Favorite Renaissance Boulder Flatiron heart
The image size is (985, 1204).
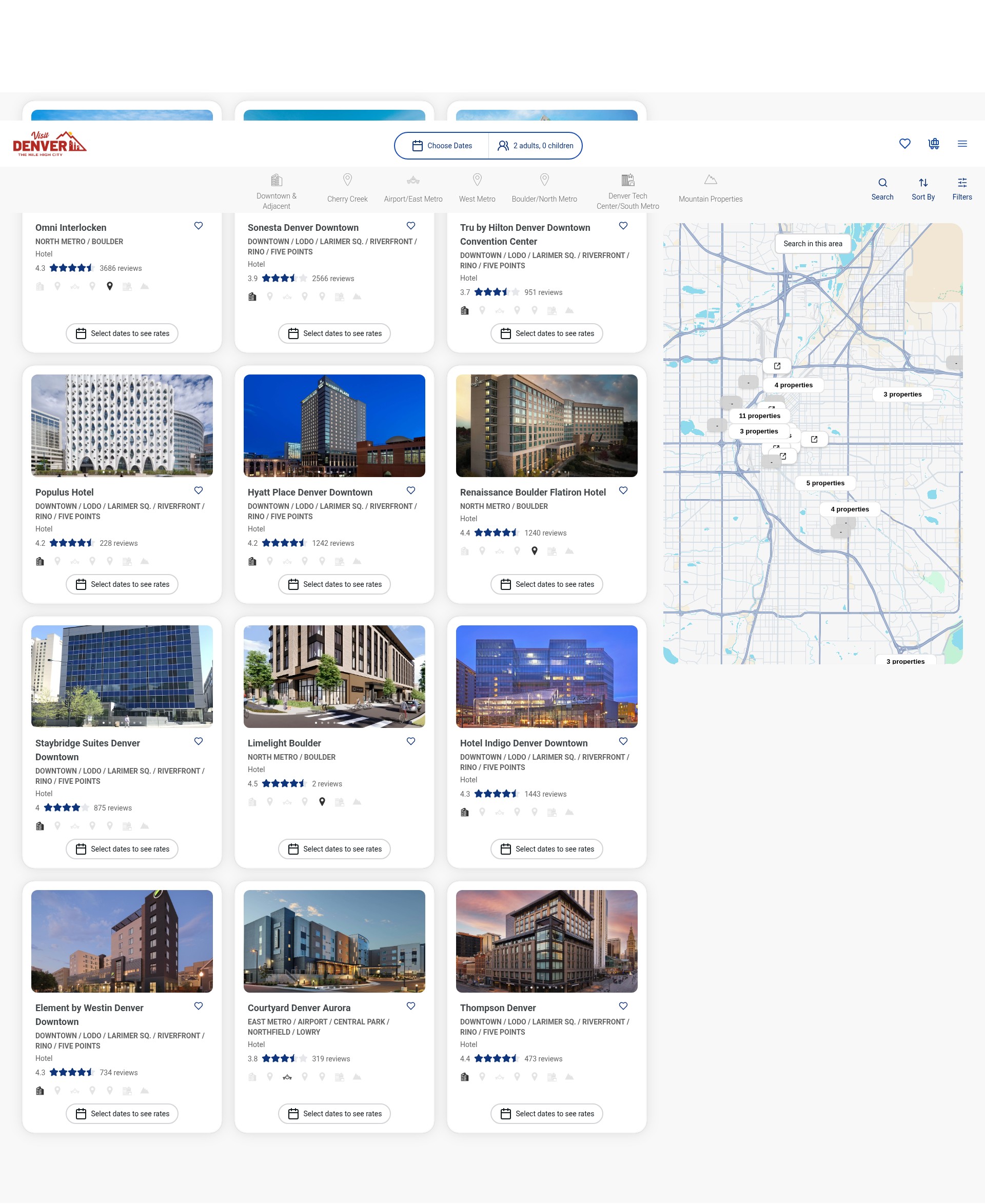tap(623, 490)
